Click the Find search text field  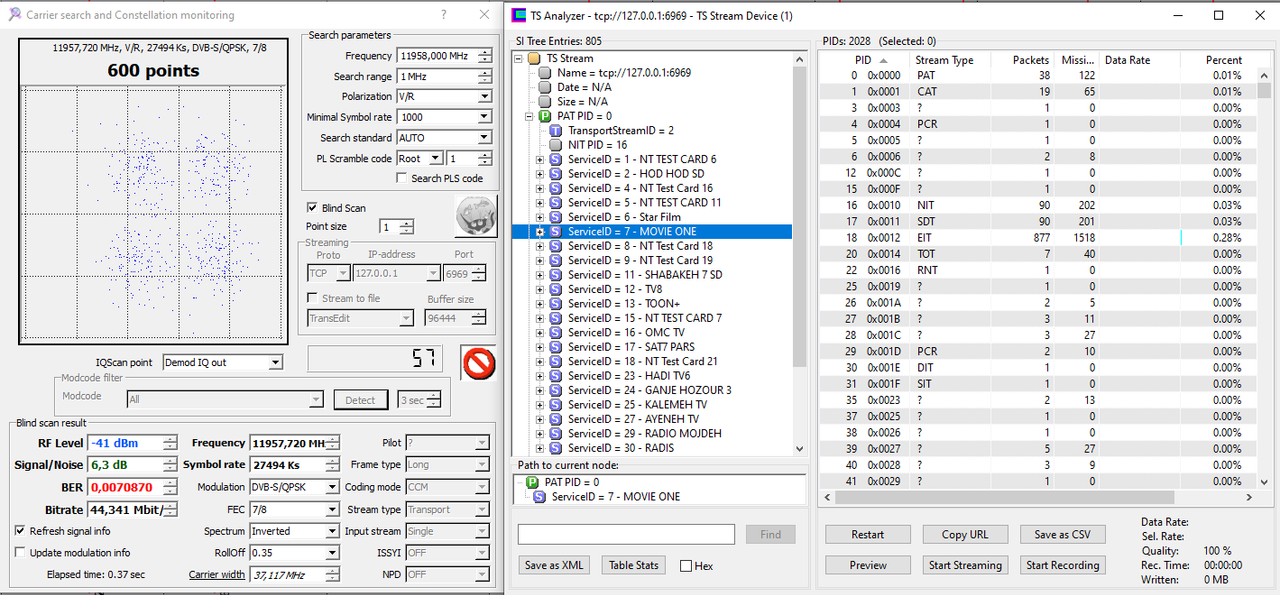[626, 534]
